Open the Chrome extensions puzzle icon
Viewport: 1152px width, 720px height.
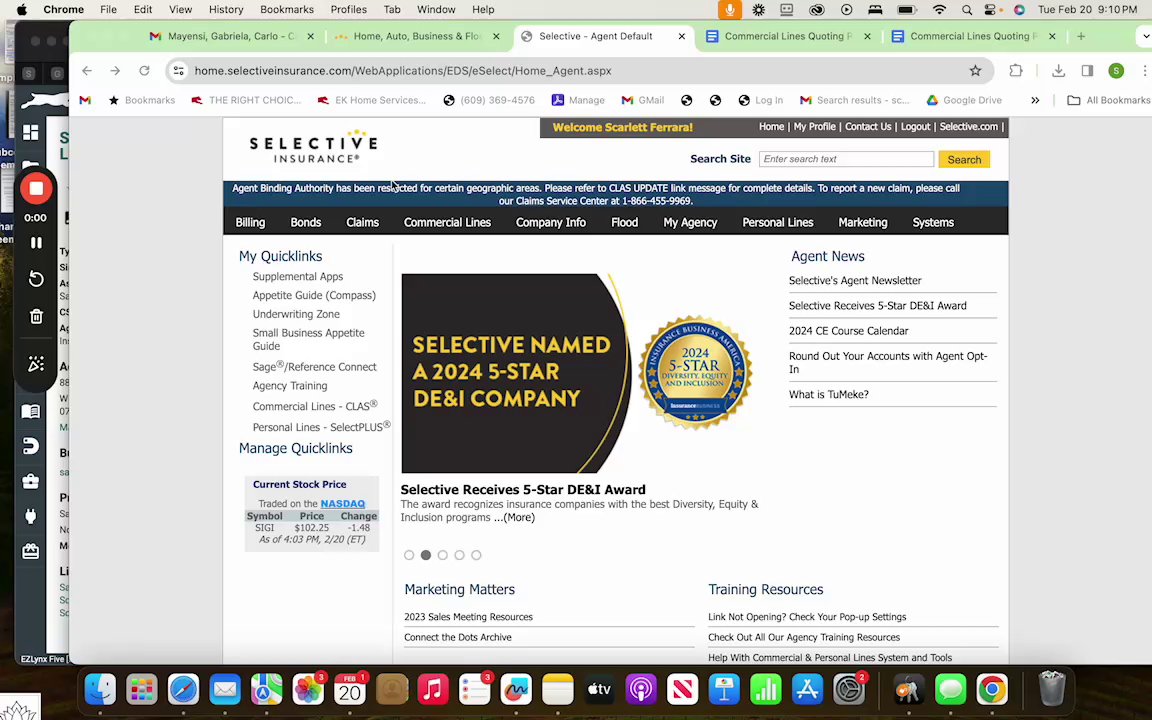point(1015,71)
